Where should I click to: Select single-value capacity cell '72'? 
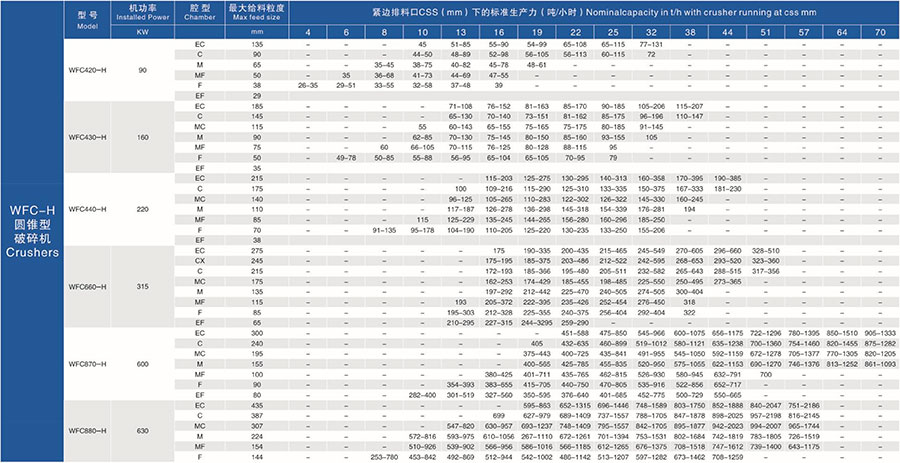tap(651, 54)
